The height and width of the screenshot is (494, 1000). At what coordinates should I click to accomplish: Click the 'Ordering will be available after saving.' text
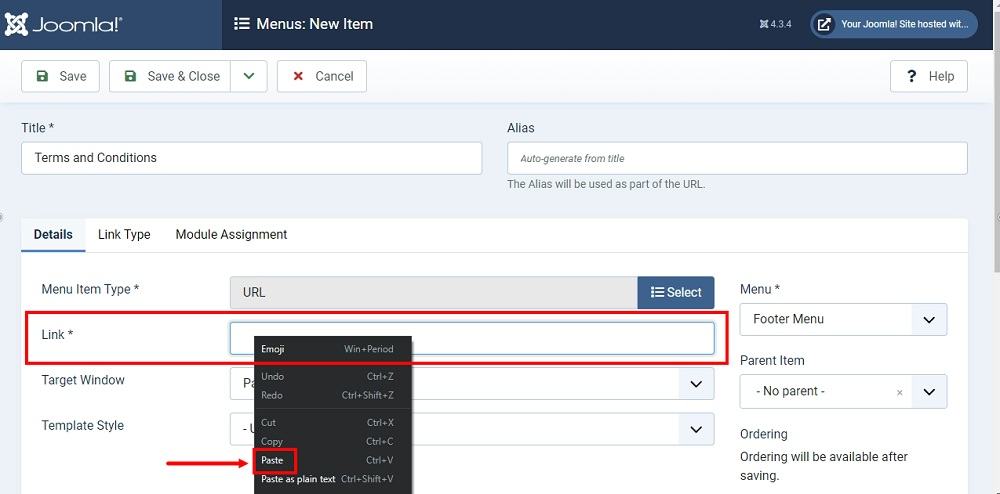(824, 467)
